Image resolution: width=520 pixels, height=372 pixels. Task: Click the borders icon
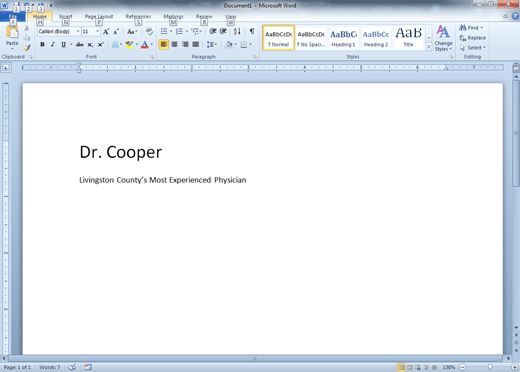(244, 44)
